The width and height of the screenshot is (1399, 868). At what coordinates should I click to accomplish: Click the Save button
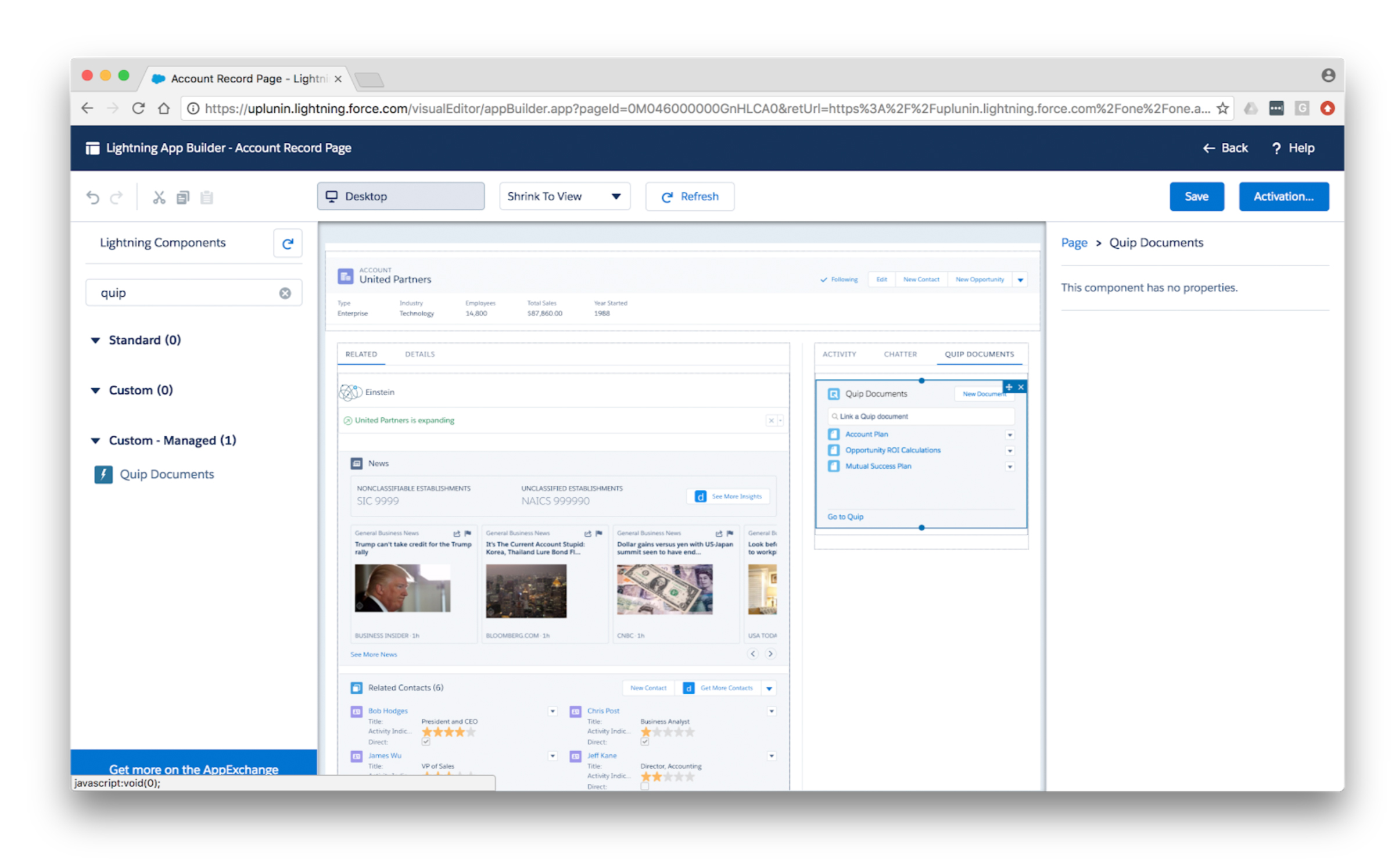(x=1196, y=196)
